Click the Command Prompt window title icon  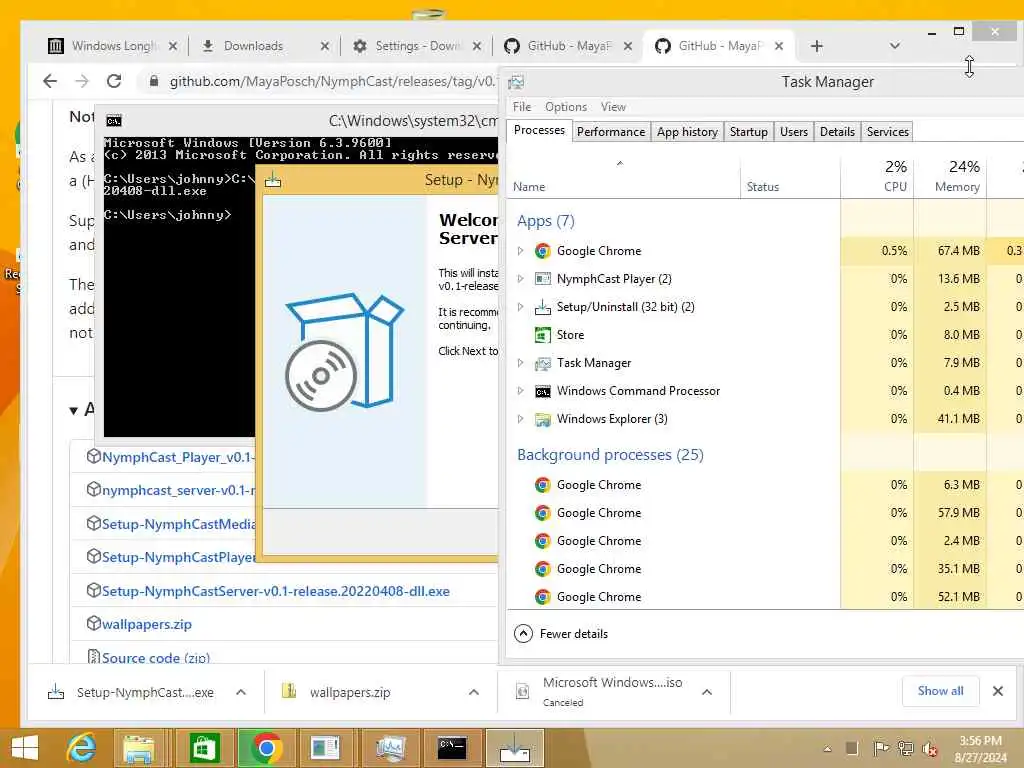coord(114,121)
